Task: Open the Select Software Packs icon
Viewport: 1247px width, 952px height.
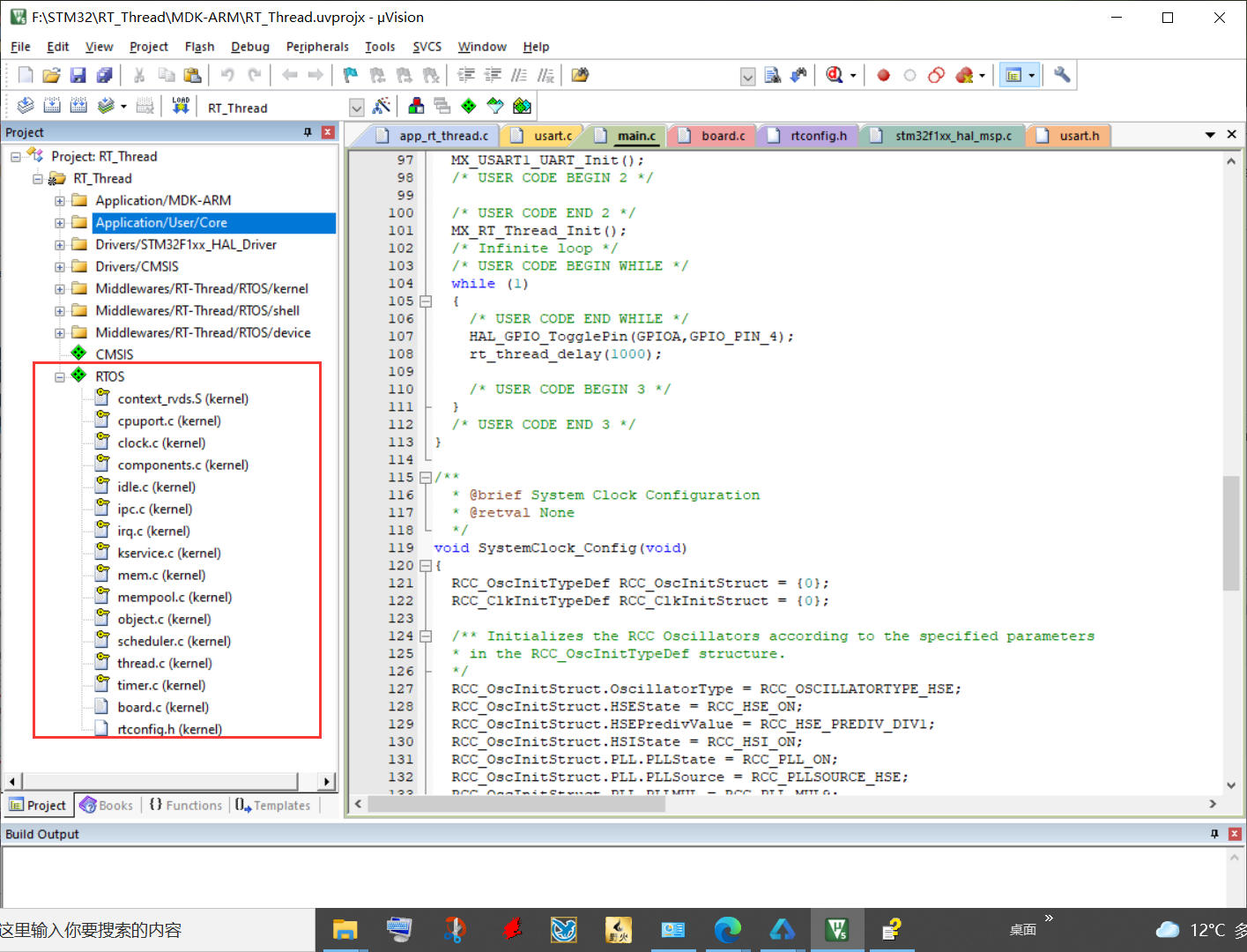Action: tap(495, 107)
